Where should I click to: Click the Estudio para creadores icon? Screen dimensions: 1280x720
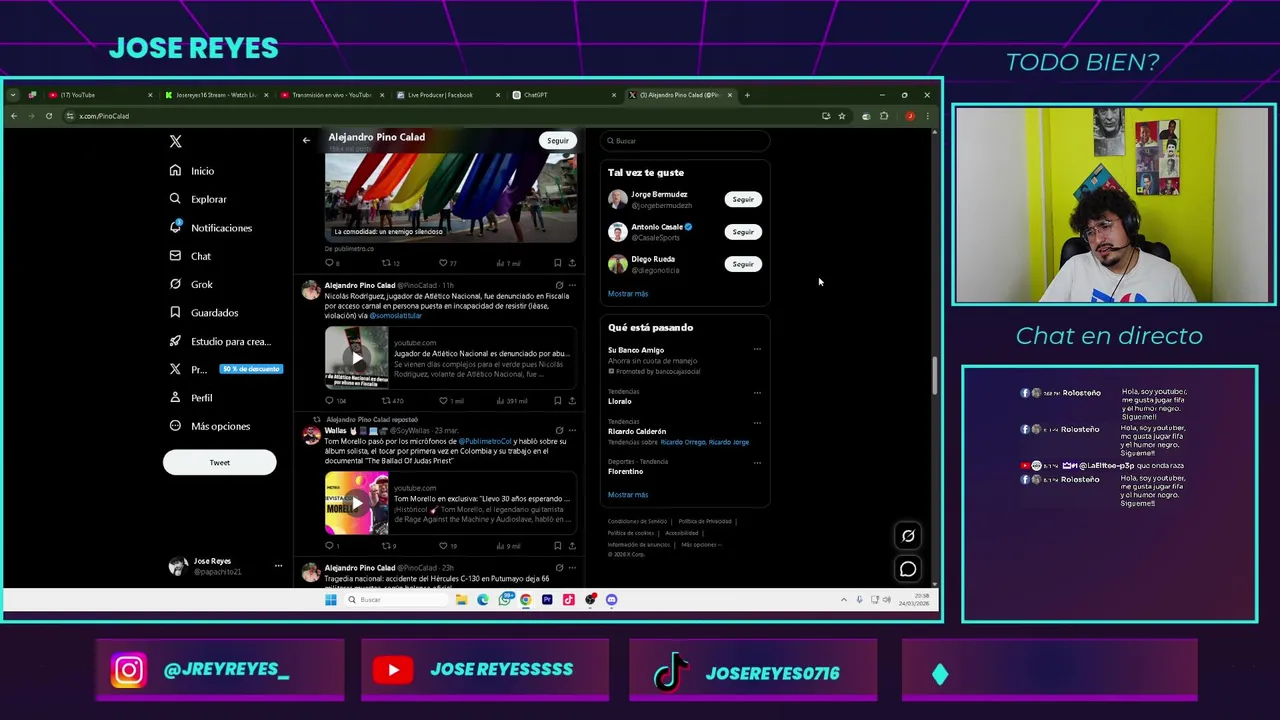coord(175,341)
